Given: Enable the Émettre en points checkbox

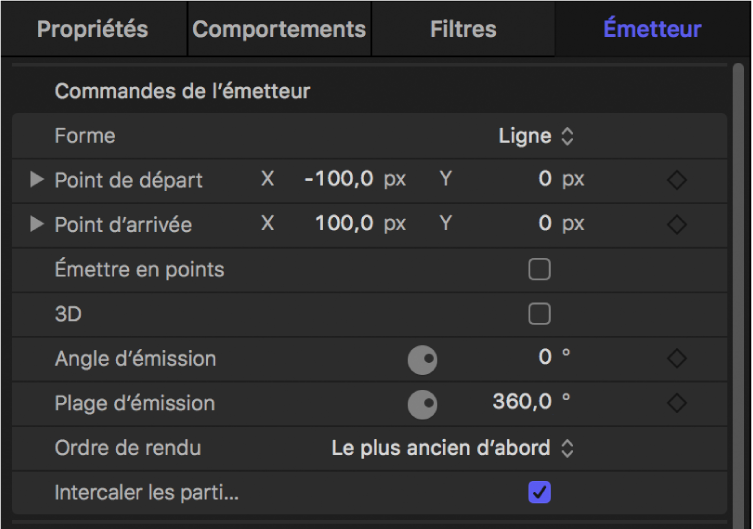Looking at the screenshot, I should pyautogui.click(x=539, y=269).
